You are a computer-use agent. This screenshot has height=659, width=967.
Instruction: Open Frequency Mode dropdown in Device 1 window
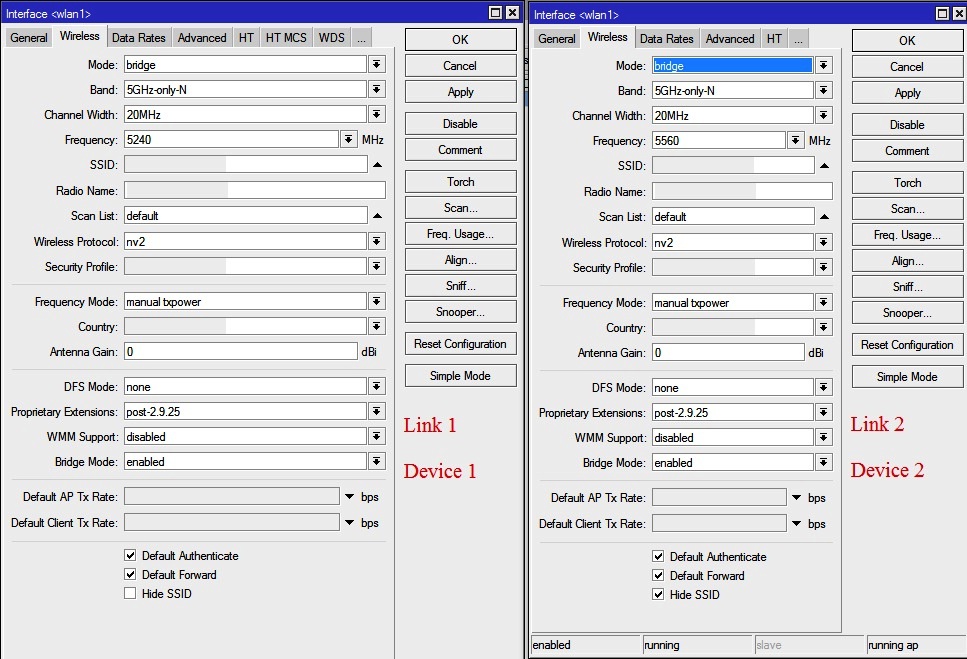(x=377, y=301)
